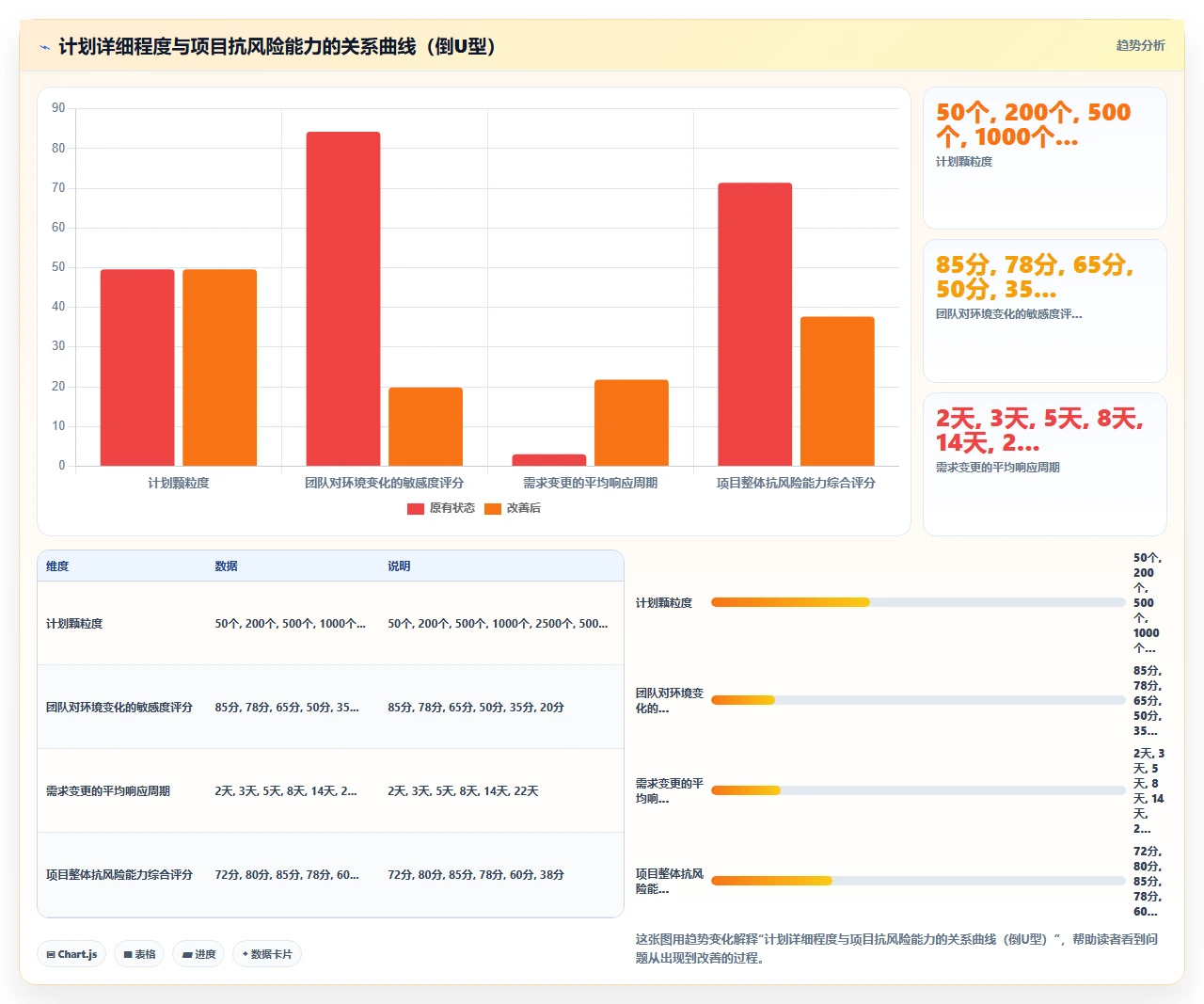Click the 维度 column header
Image resolution: width=1204 pixels, height=1004 pixels.
click(57, 566)
